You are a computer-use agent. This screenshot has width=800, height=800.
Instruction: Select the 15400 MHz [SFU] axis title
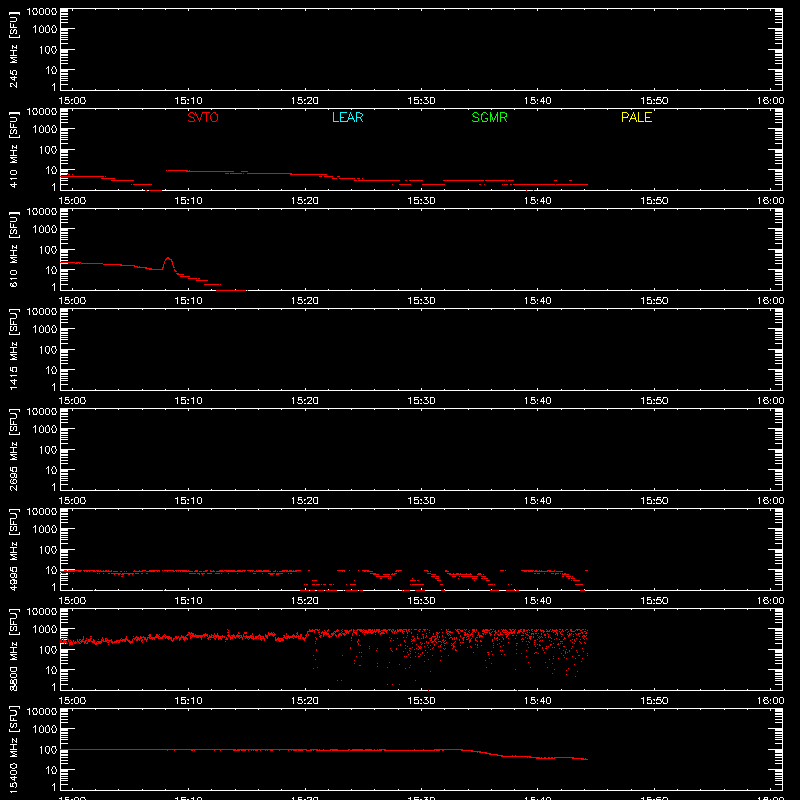pyautogui.click(x=13, y=749)
